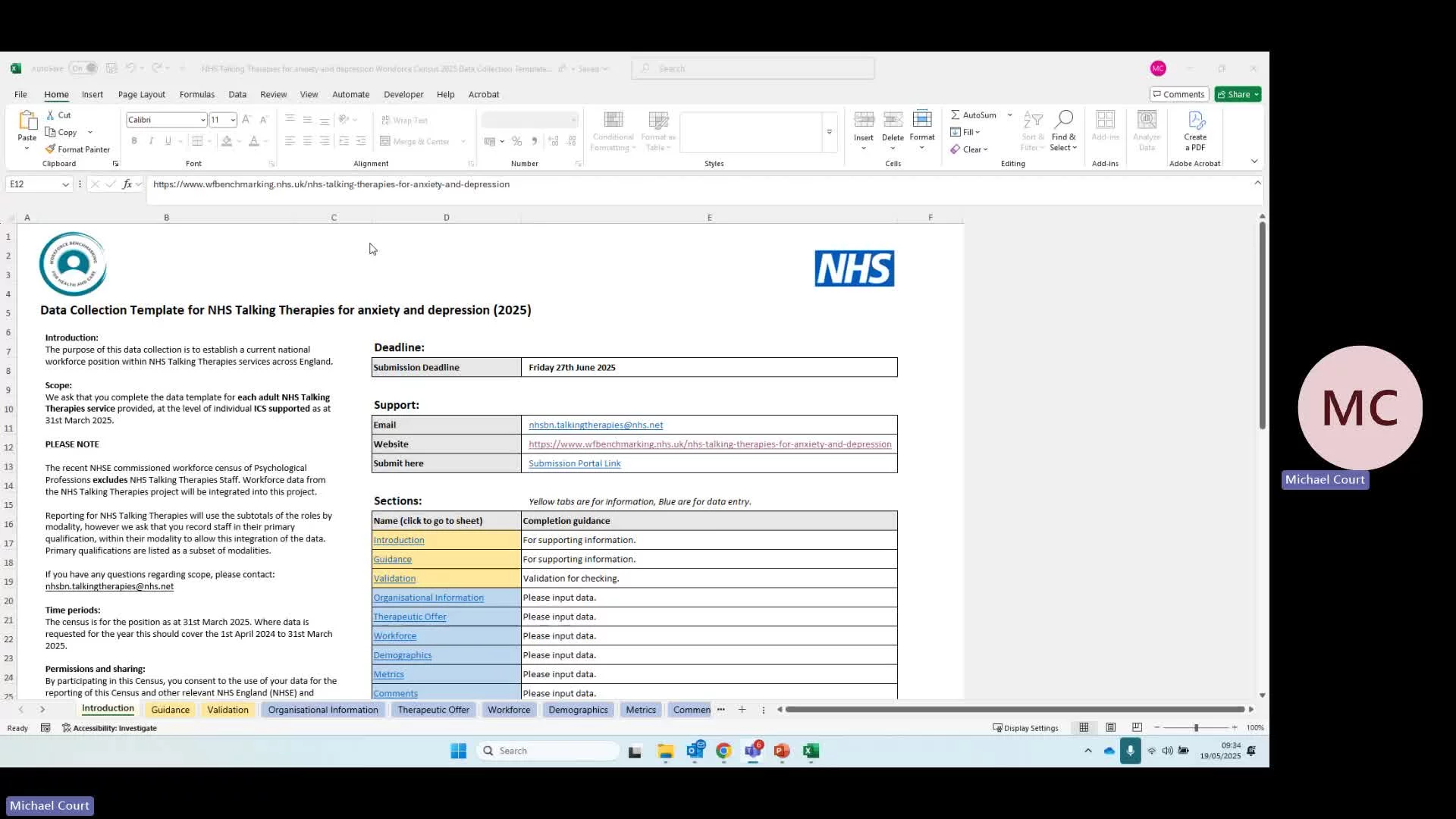Expand the formula bar
Viewport: 1456px width, 819px height.
pos(1257,183)
